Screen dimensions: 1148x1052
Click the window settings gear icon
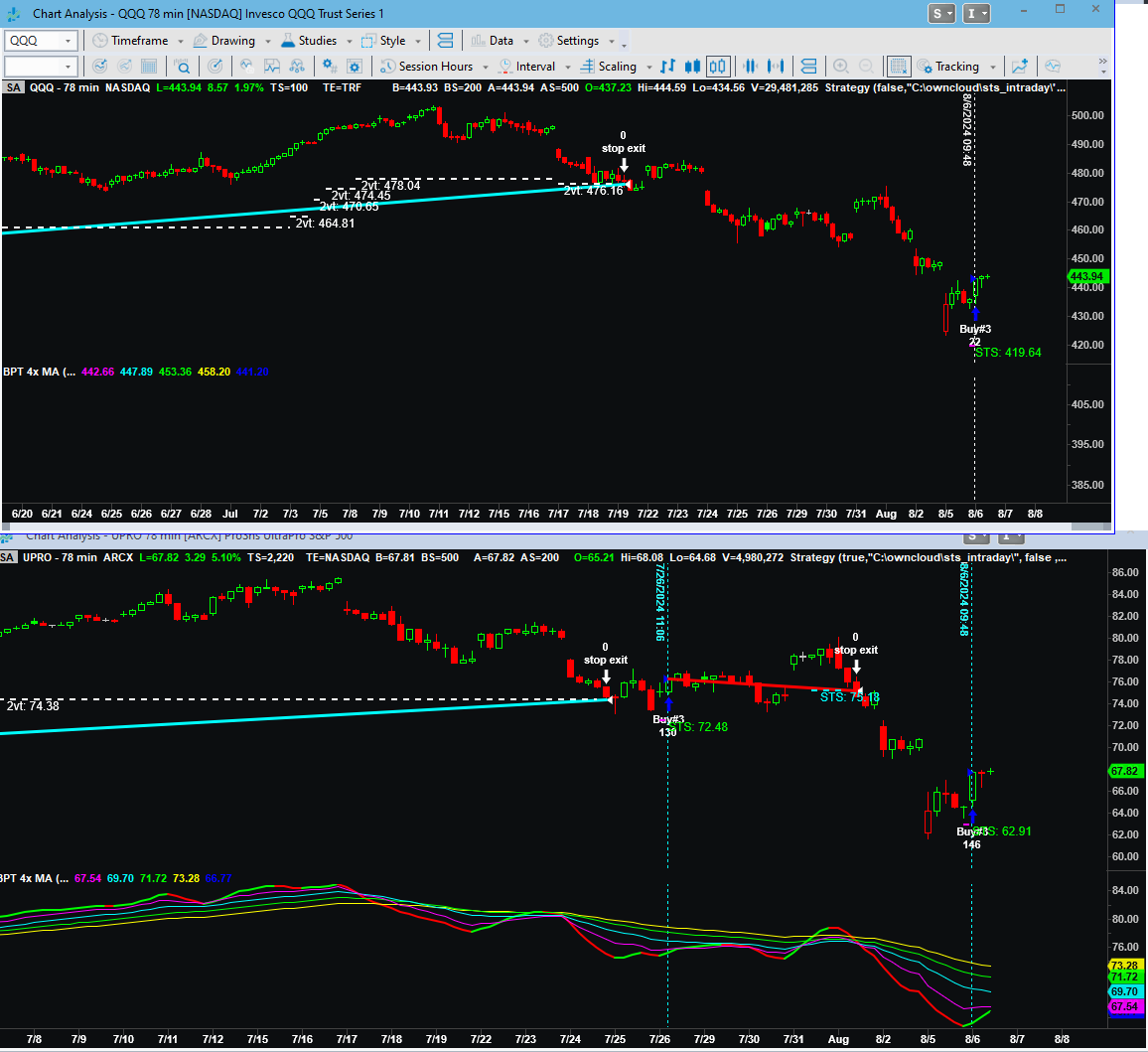[355, 67]
